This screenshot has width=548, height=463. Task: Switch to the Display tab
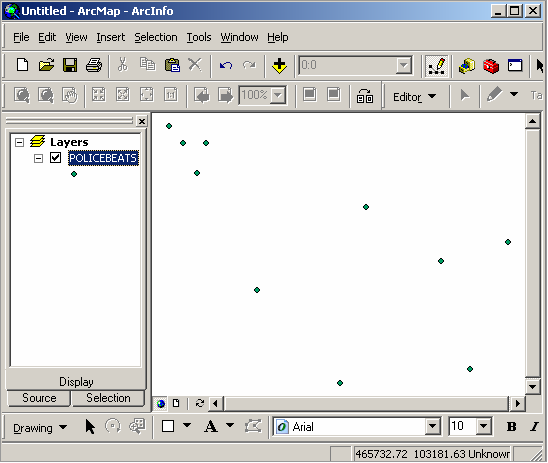point(76,382)
